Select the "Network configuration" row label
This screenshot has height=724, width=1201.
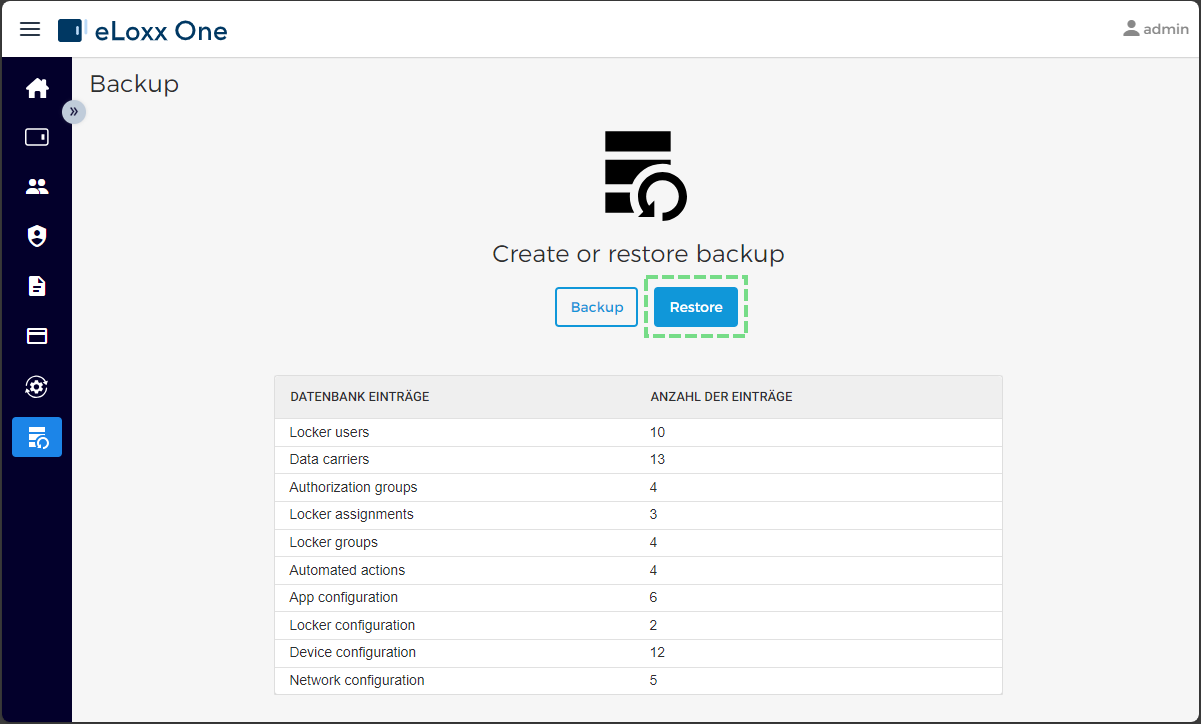(357, 680)
